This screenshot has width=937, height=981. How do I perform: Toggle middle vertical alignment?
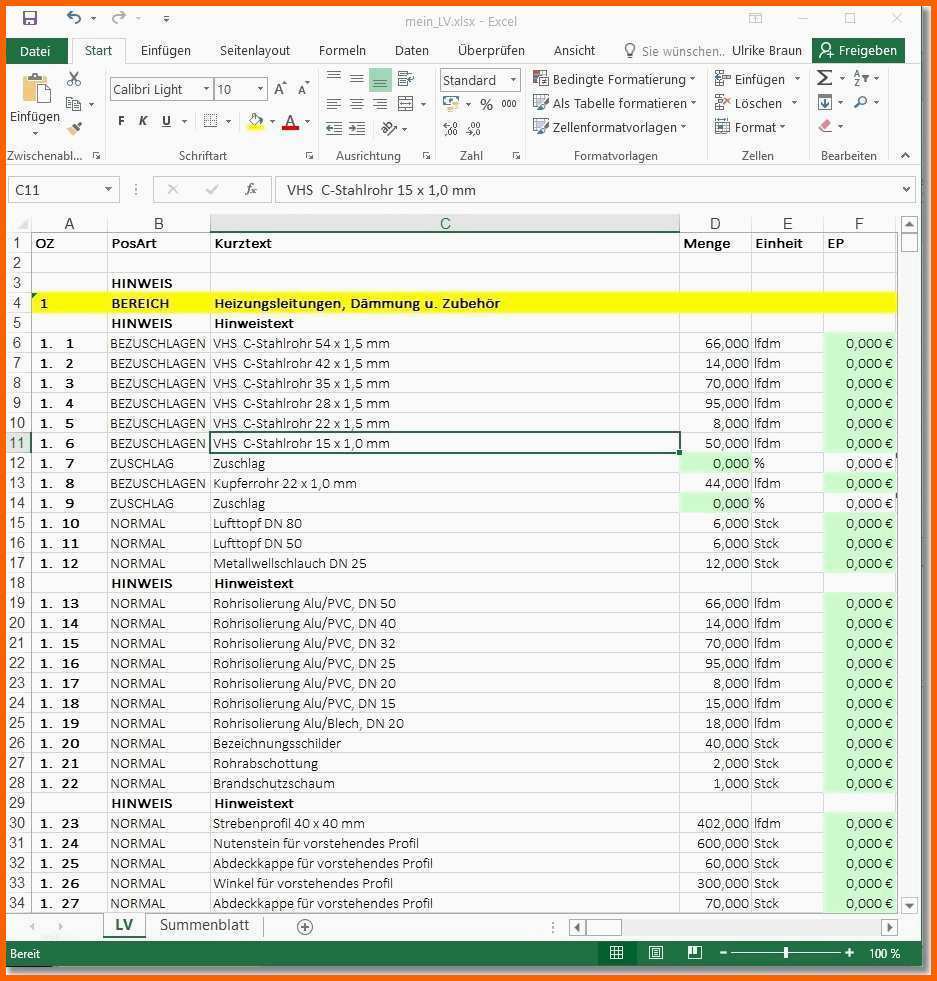coord(357,78)
